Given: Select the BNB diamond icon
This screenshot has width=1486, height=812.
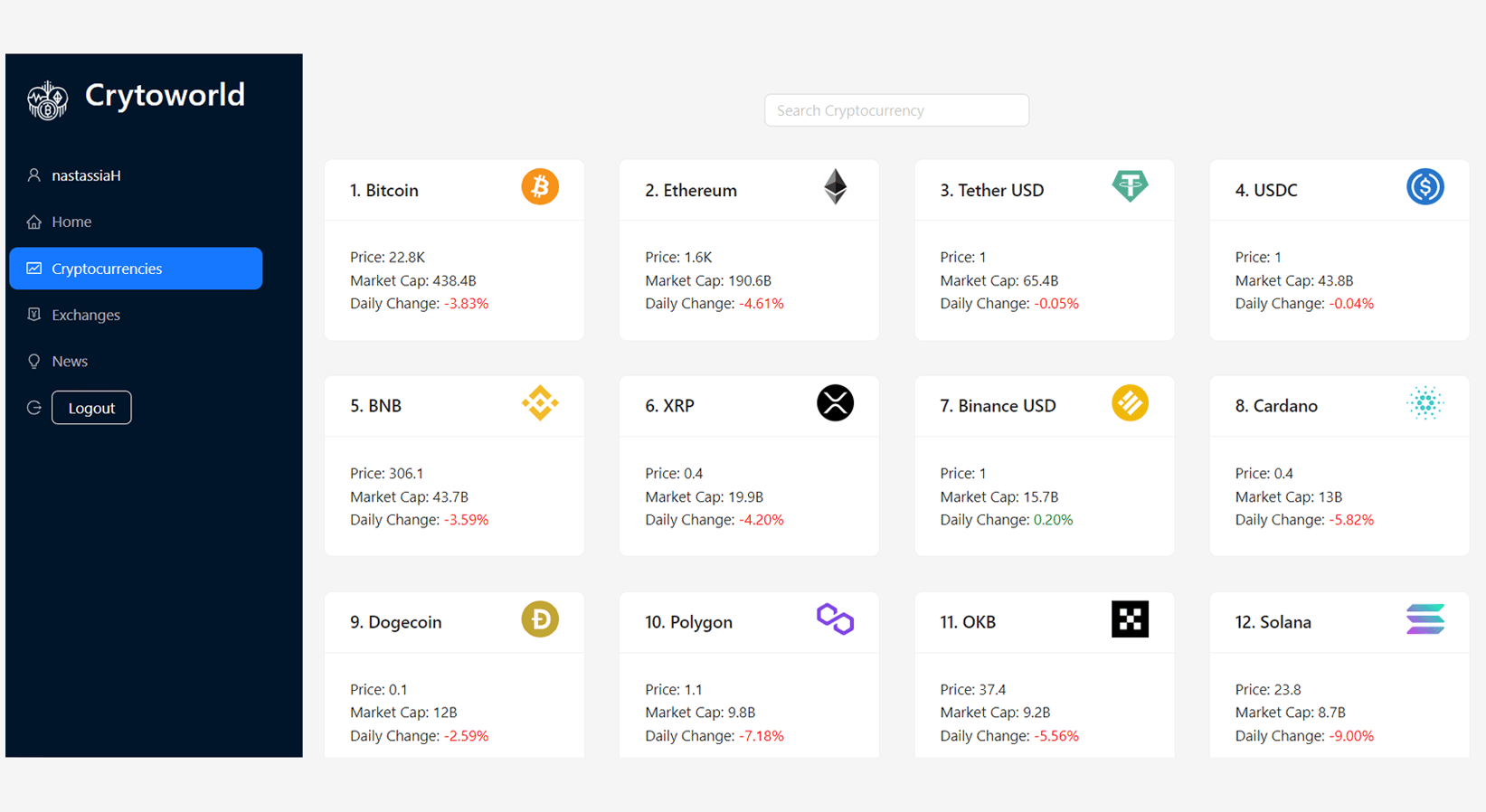Looking at the screenshot, I should (x=540, y=402).
